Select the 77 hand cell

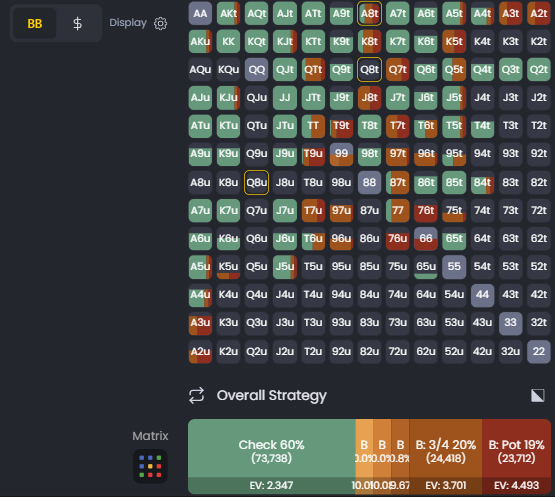[398, 210]
